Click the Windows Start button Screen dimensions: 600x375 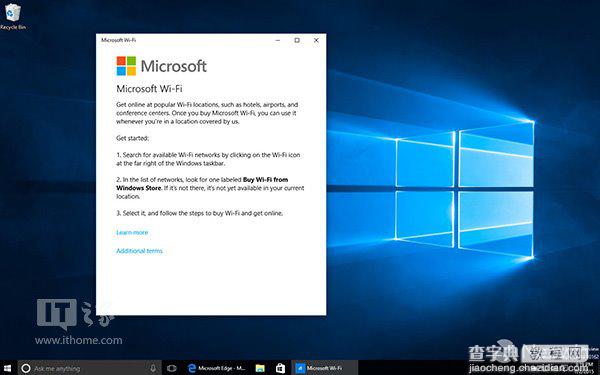coord(7,368)
